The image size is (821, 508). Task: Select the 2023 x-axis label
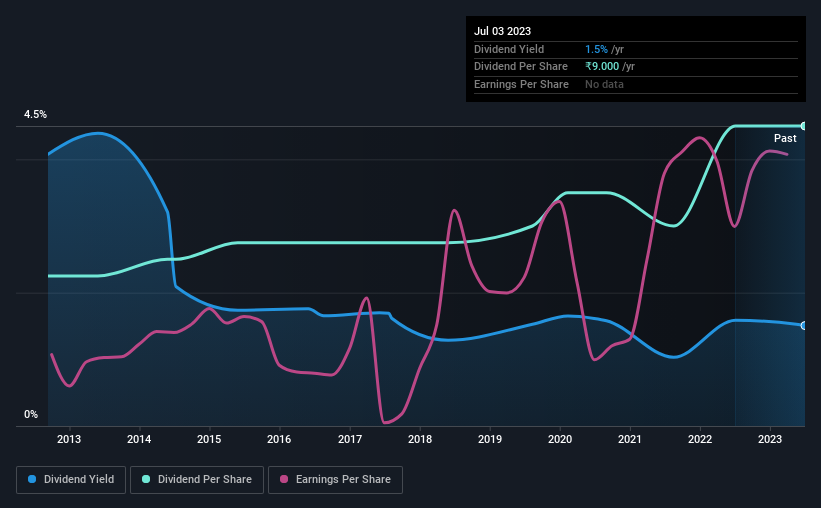(770, 439)
